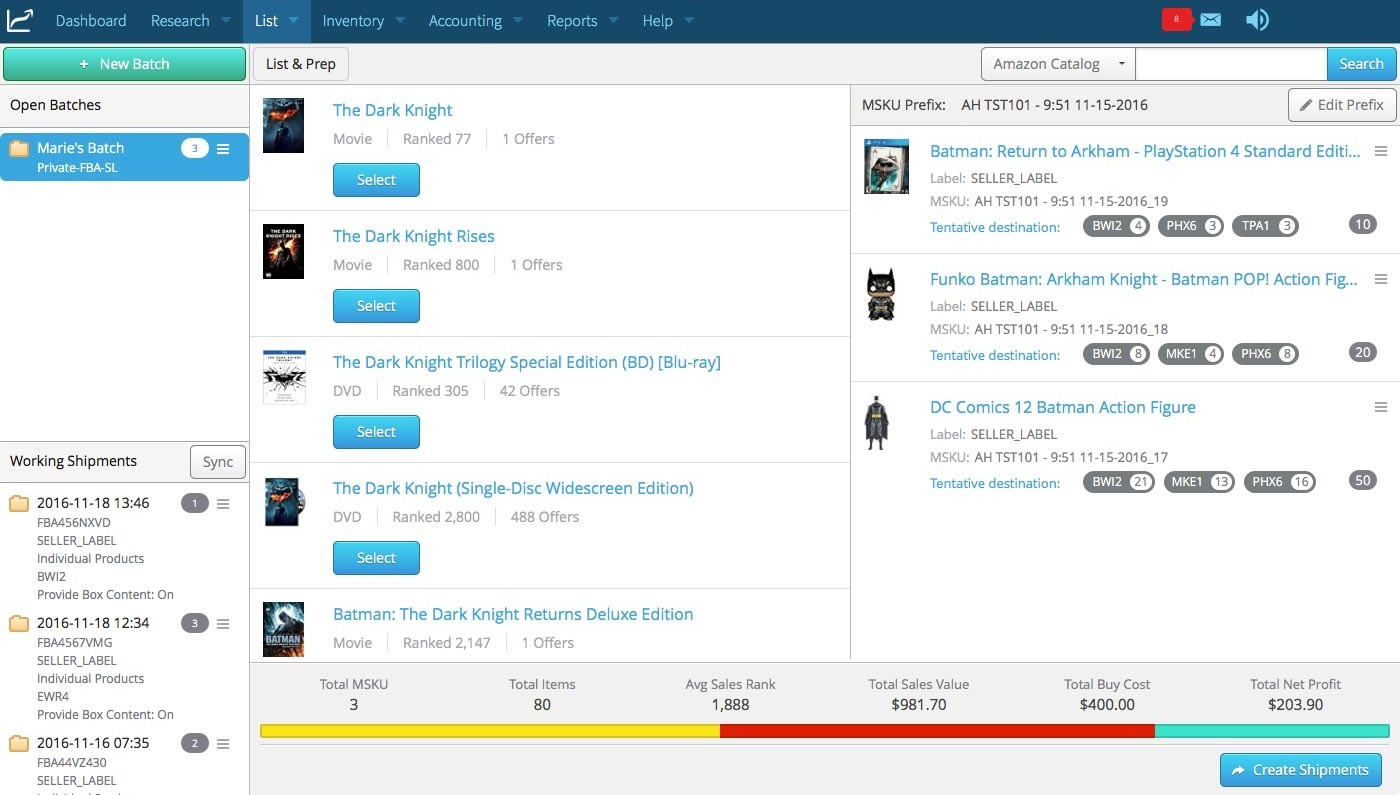The image size is (1400, 795).
Task: Click the PHX6 16 destination badge
Action: (x=1279, y=482)
